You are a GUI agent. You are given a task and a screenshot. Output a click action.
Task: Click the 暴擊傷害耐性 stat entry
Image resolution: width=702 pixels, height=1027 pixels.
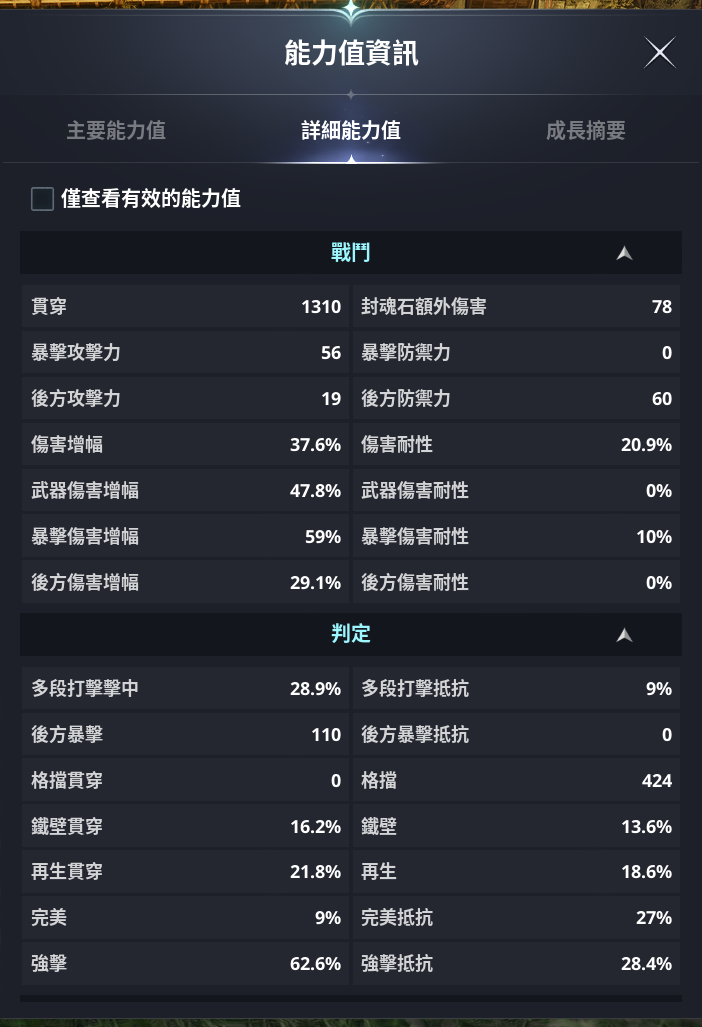tap(516, 537)
